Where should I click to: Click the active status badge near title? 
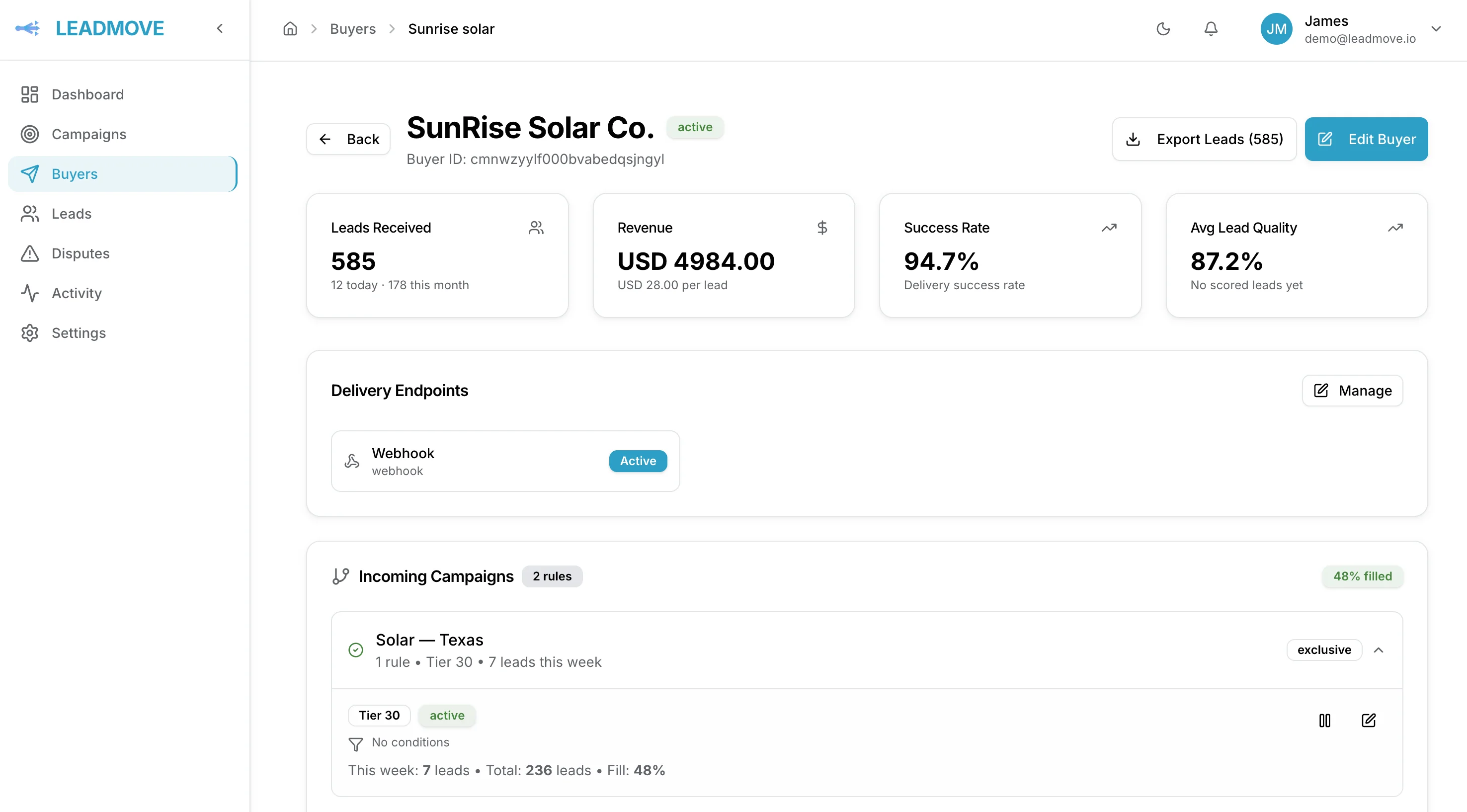(x=695, y=127)
